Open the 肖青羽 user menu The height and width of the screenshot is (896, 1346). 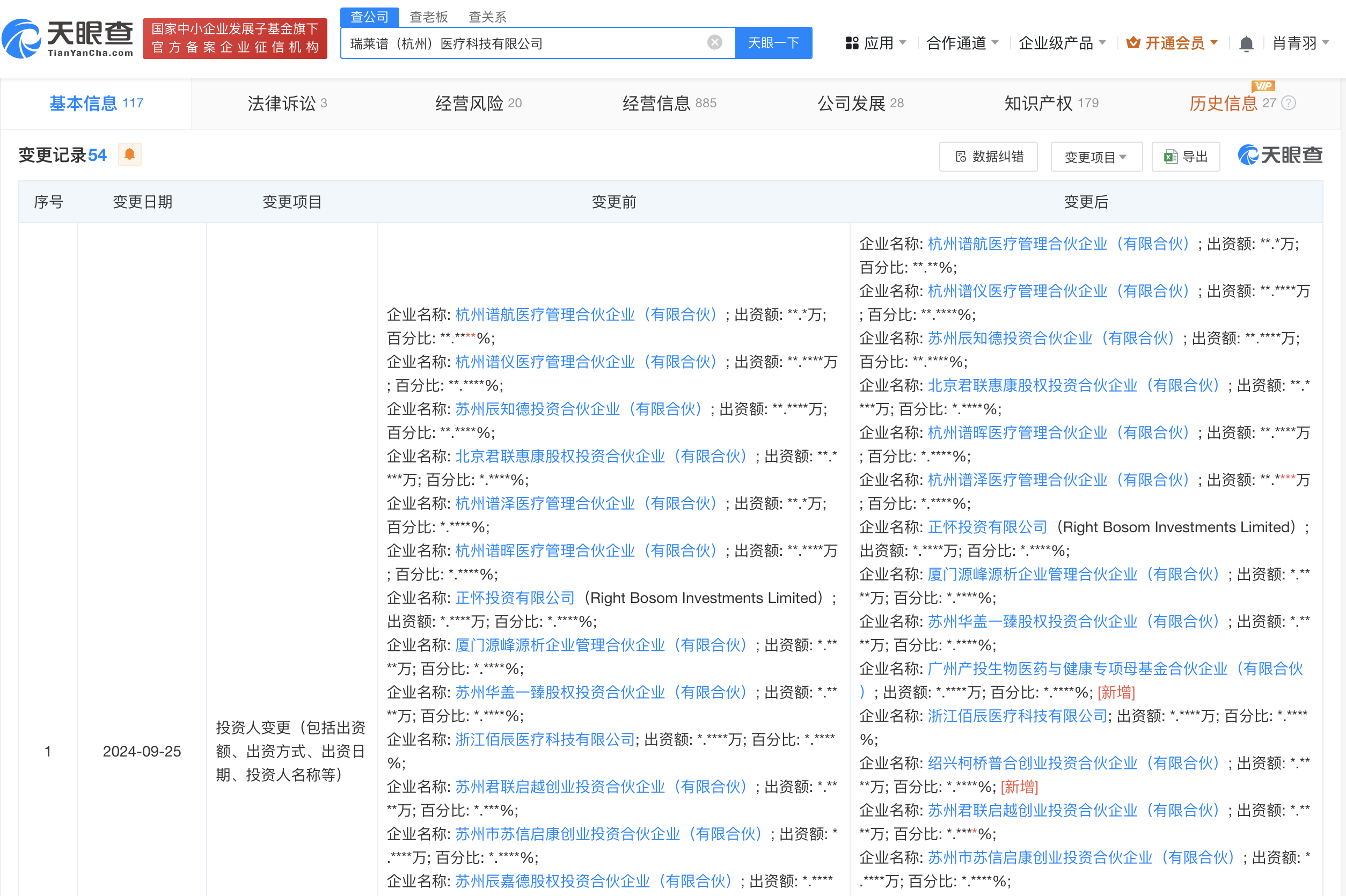(1301, 43)
